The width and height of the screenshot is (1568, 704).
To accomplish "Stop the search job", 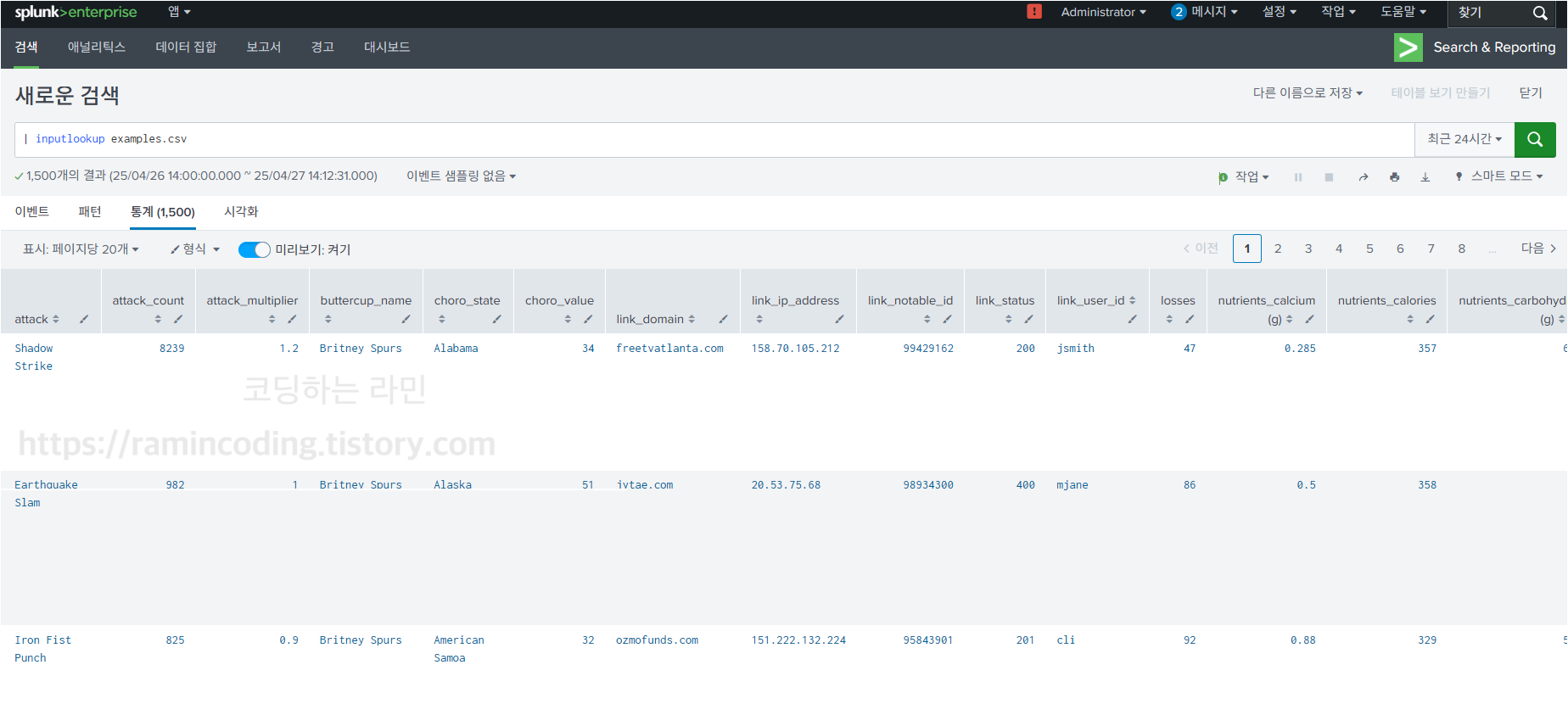I will click(1329, 177).
